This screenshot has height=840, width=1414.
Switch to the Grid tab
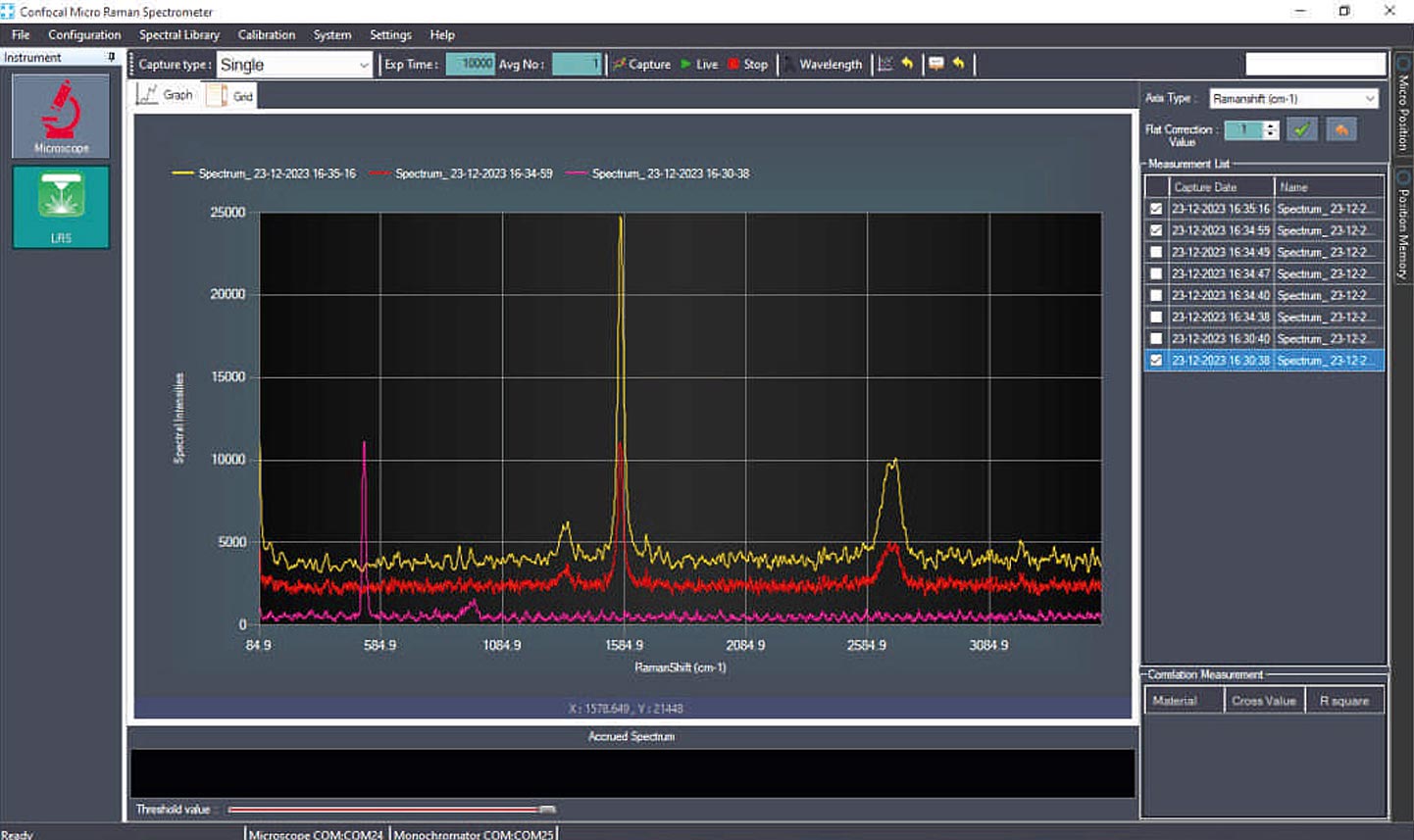232,96
